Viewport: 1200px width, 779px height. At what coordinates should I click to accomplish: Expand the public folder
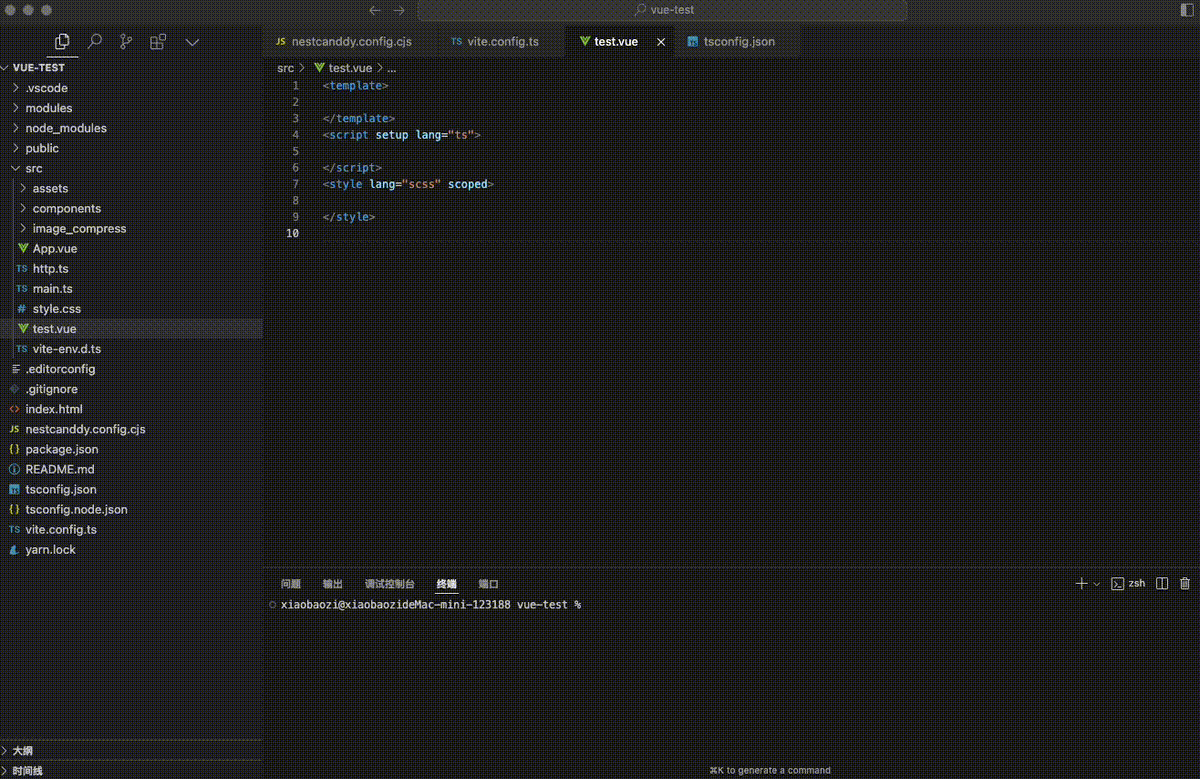[131, 148]
